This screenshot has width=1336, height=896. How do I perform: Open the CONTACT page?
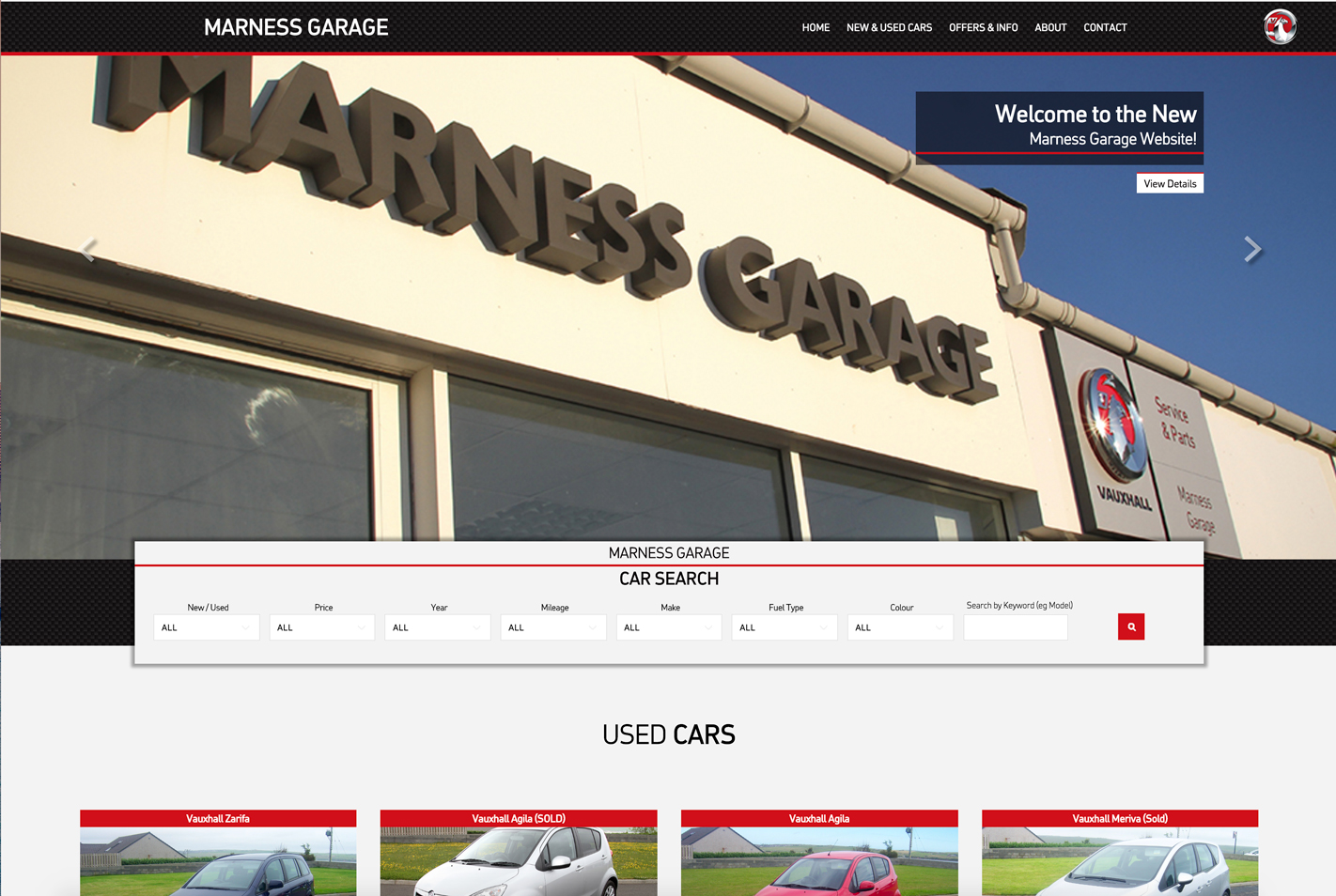[x=1105, y=27]
